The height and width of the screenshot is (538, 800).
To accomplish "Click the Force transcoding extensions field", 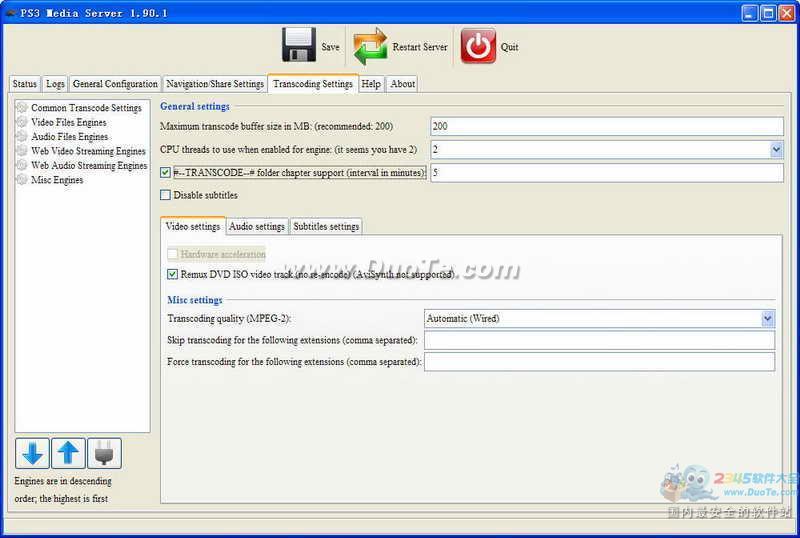I will coord(599,361).
